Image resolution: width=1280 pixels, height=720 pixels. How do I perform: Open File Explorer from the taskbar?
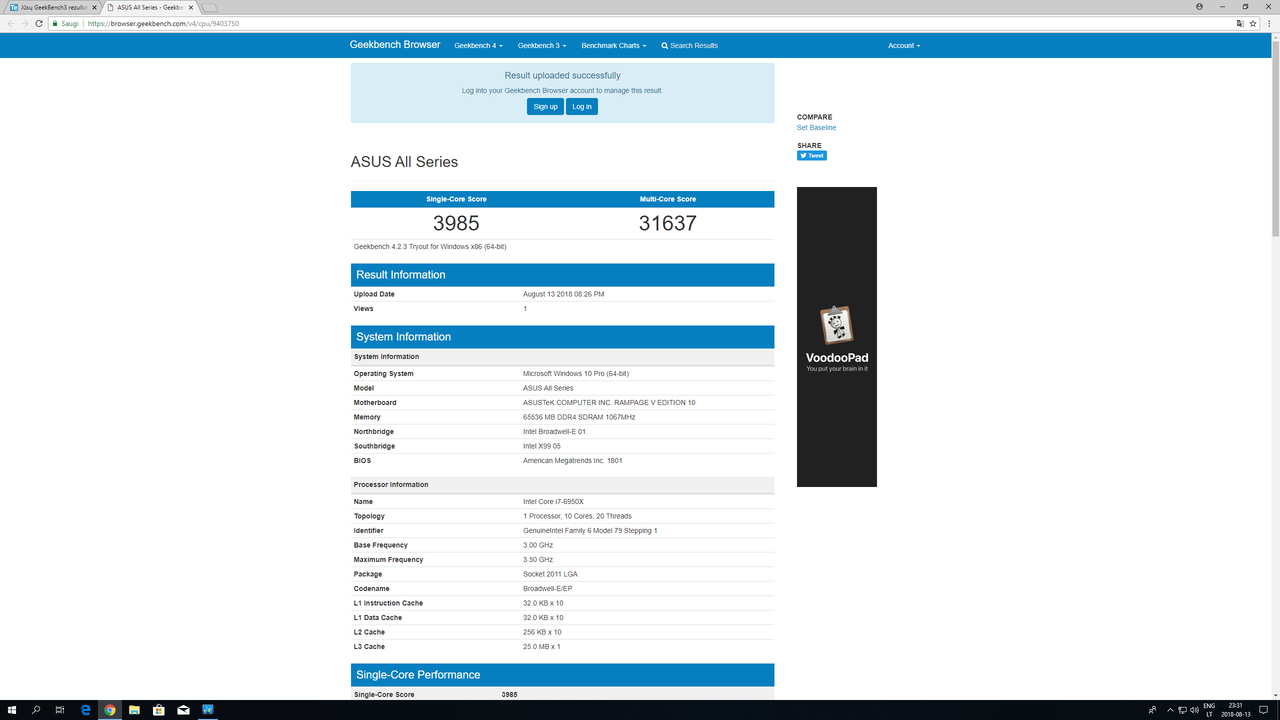[134, 710]
